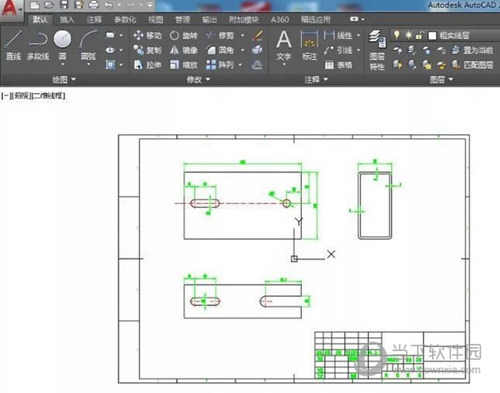
Task: Expand the Arc (圆弧) options arrow
Action: [89, 64]
